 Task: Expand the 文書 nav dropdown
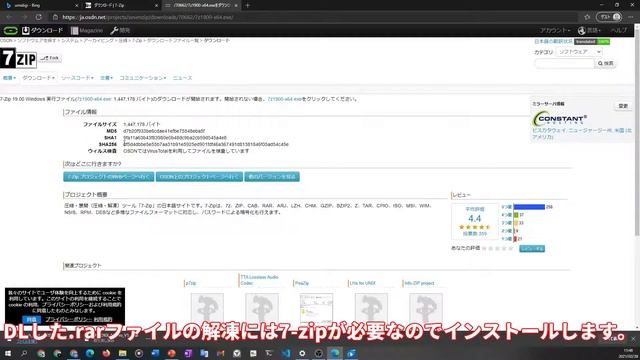pyautogui.click(x=106, y=78)
